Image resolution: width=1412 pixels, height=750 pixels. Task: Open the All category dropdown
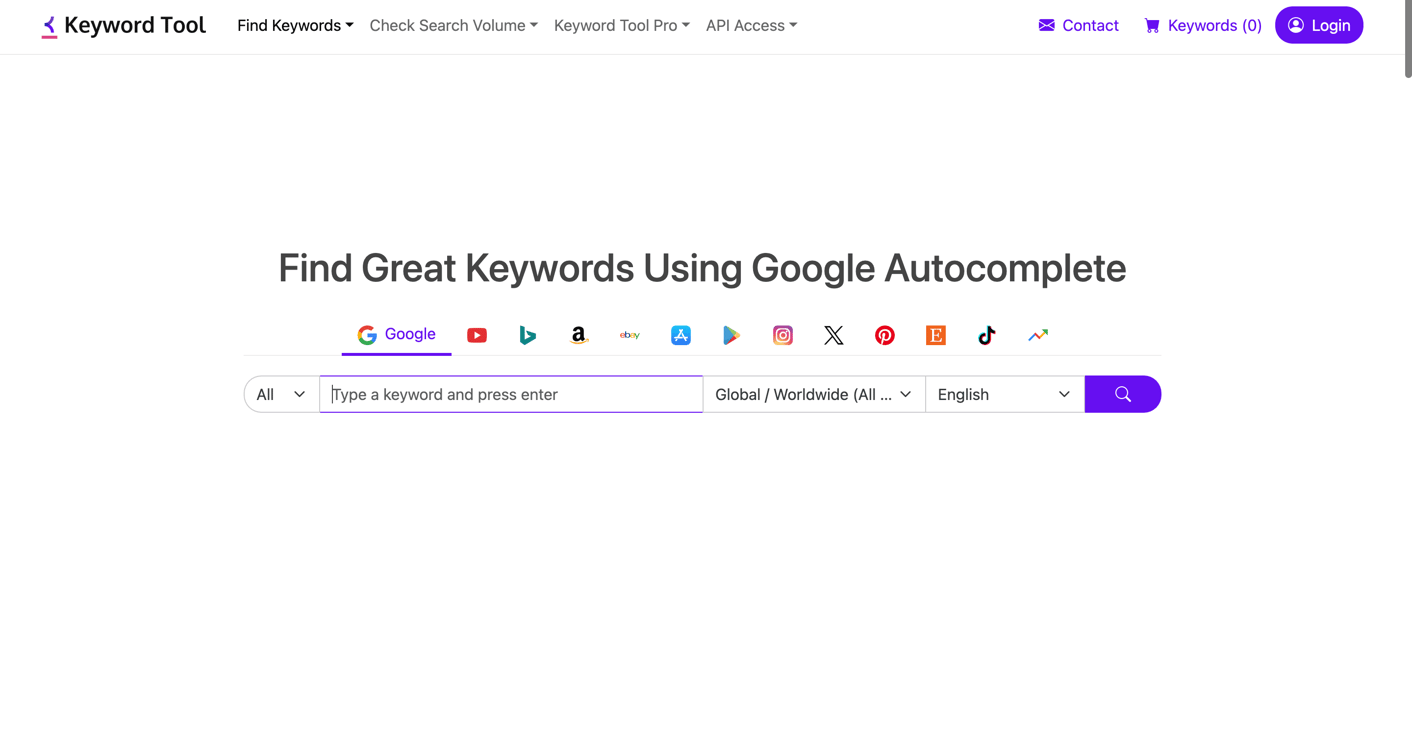point(280,394)
